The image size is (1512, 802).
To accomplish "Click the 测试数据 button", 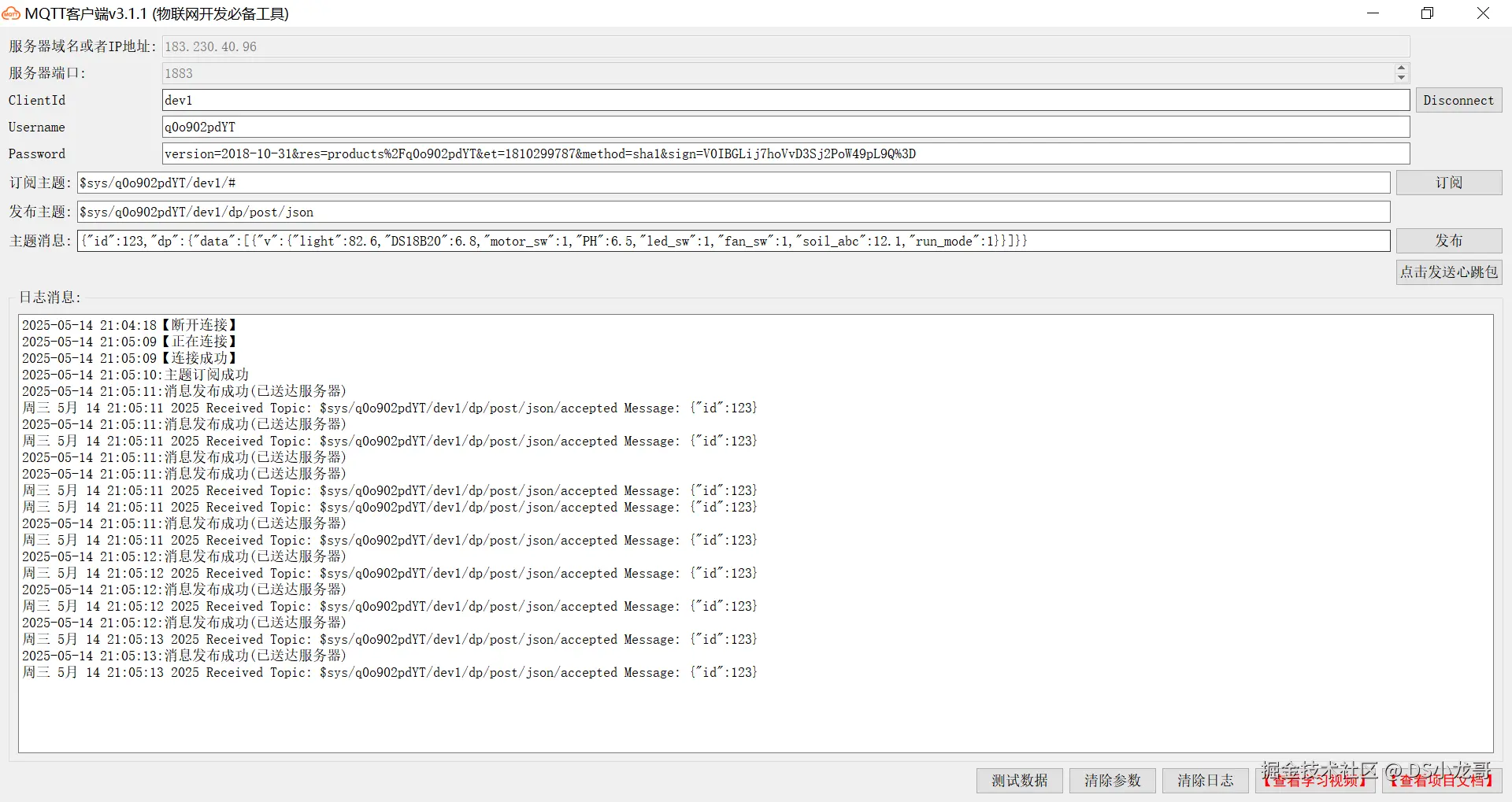I will 1020,781.
